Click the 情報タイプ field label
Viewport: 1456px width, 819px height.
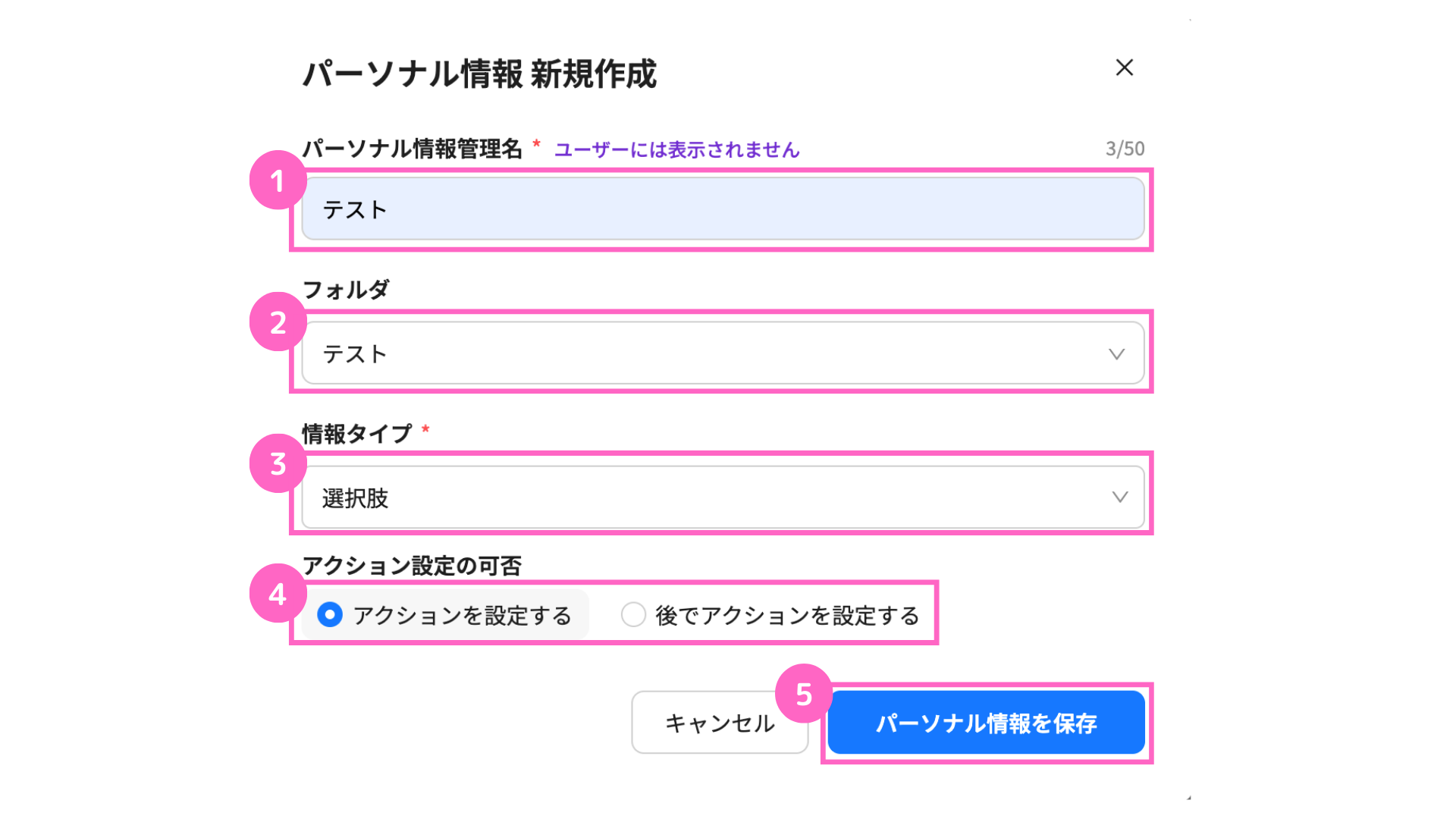point(356,434)
